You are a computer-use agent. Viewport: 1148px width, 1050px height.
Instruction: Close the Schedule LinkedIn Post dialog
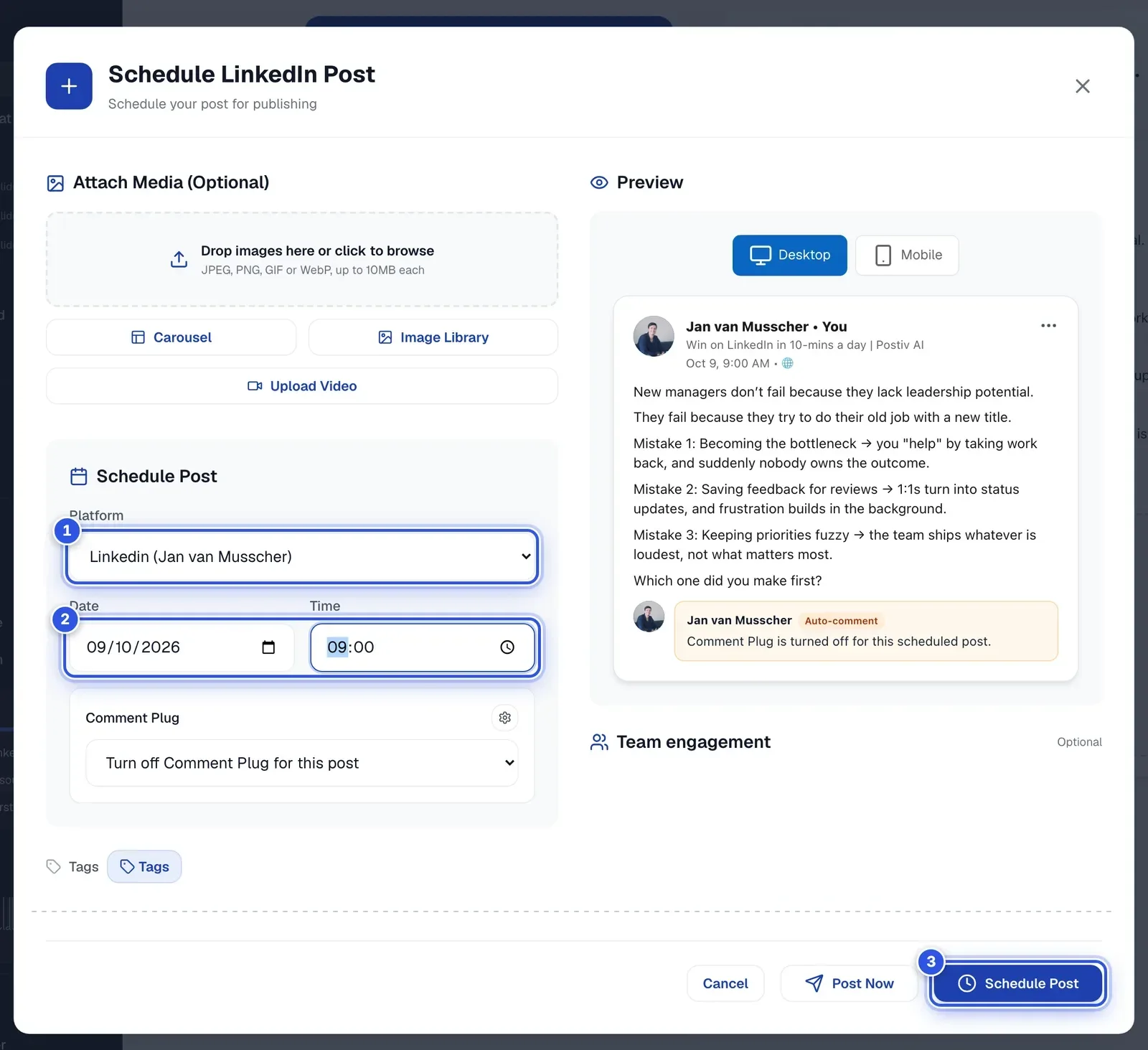pos(1082,86)
